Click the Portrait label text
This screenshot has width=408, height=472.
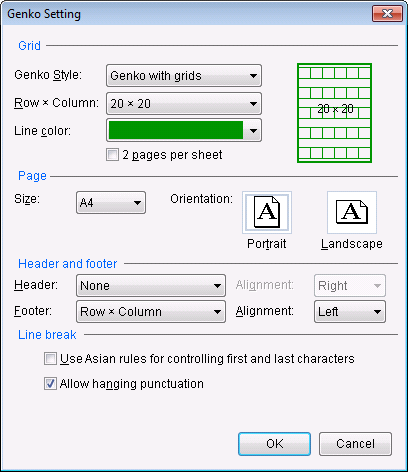pyautogui.click(x=267, y=244)
